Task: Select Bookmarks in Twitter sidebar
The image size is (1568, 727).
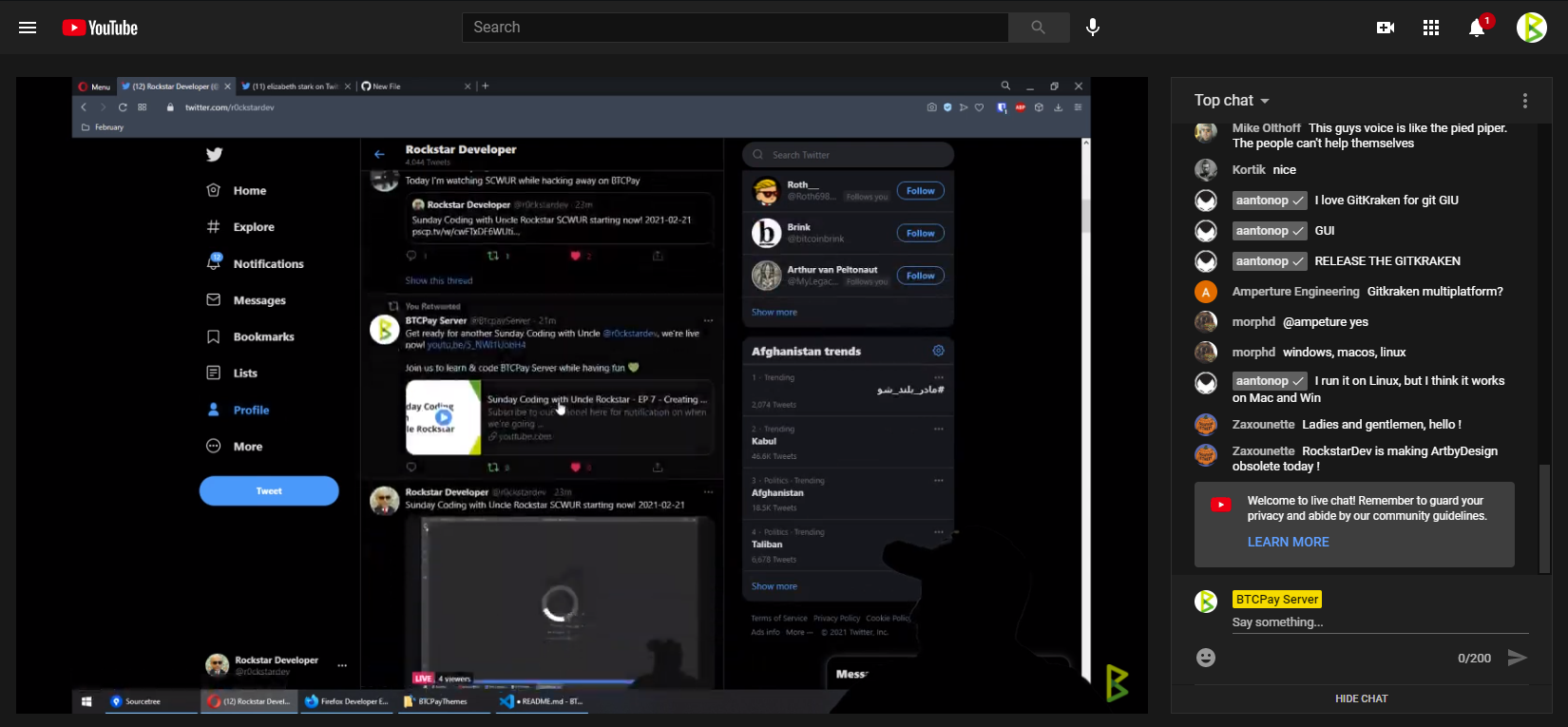Action: [252, 337]
